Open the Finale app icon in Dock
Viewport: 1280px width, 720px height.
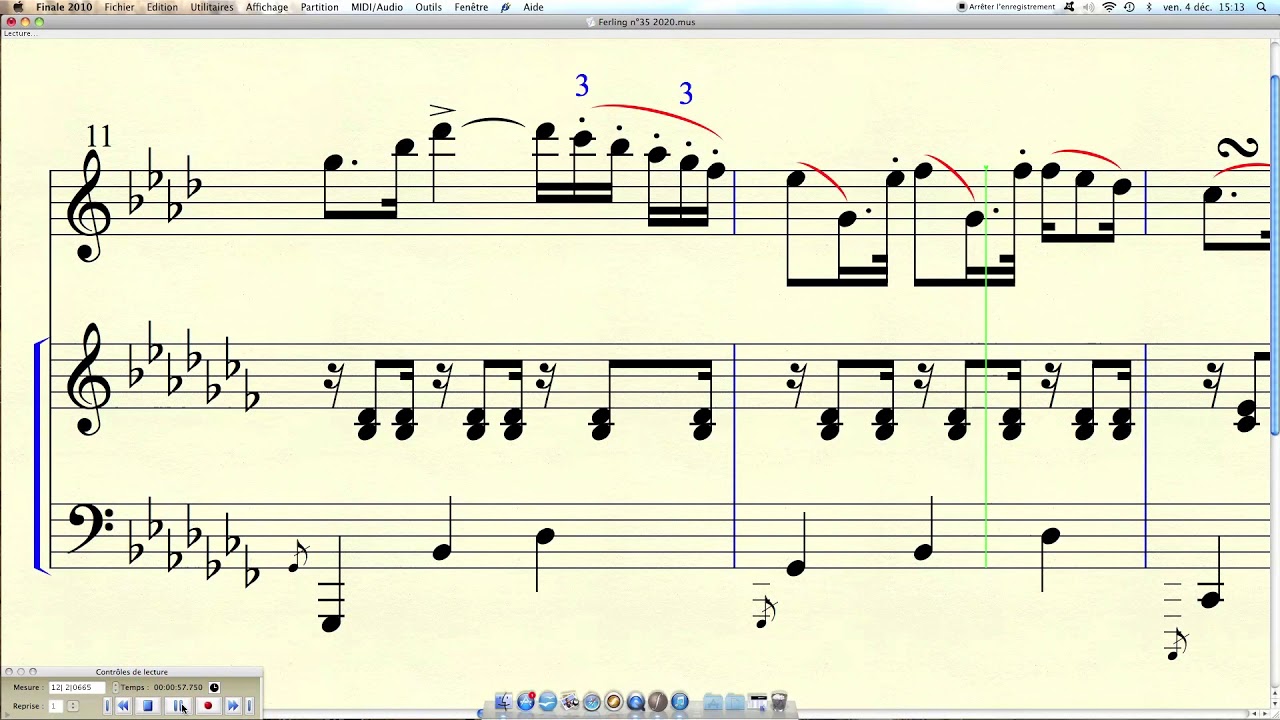click(658, 702)
